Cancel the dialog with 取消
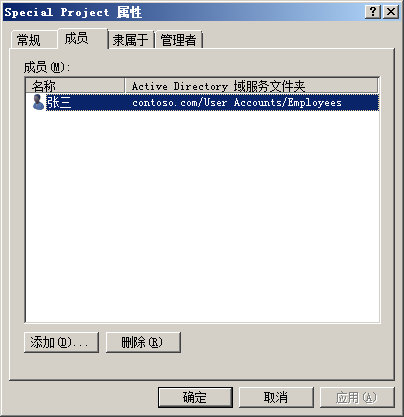This screenshot has height=417, width=404. click(276, 397)
